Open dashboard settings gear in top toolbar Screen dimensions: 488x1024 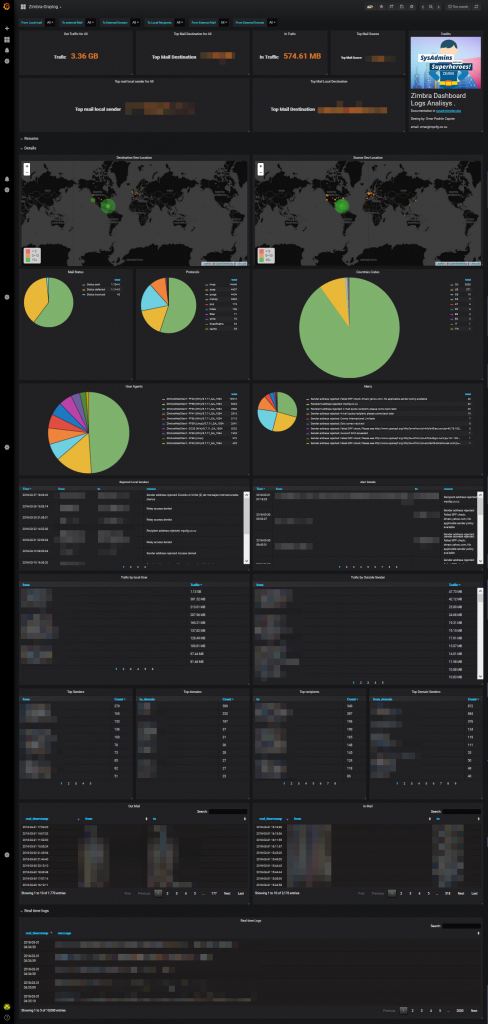(412, 7)
